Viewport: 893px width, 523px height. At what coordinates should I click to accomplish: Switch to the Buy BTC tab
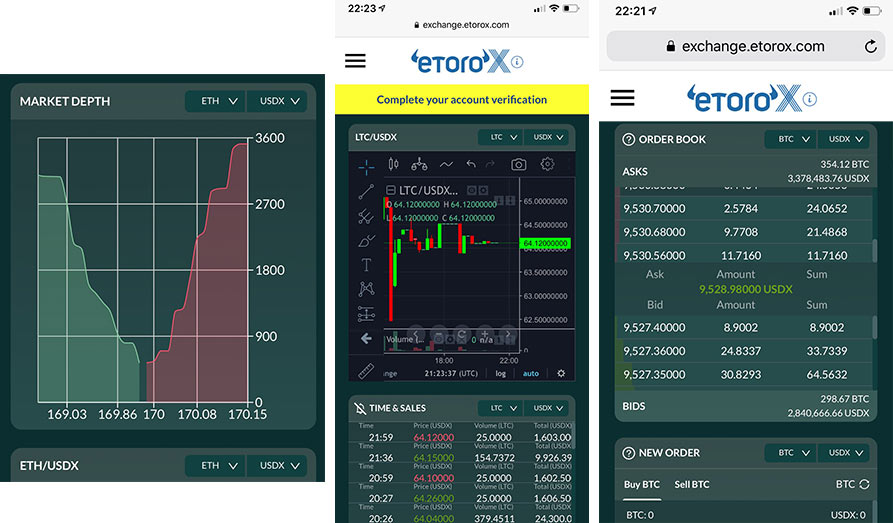[641, 484]
